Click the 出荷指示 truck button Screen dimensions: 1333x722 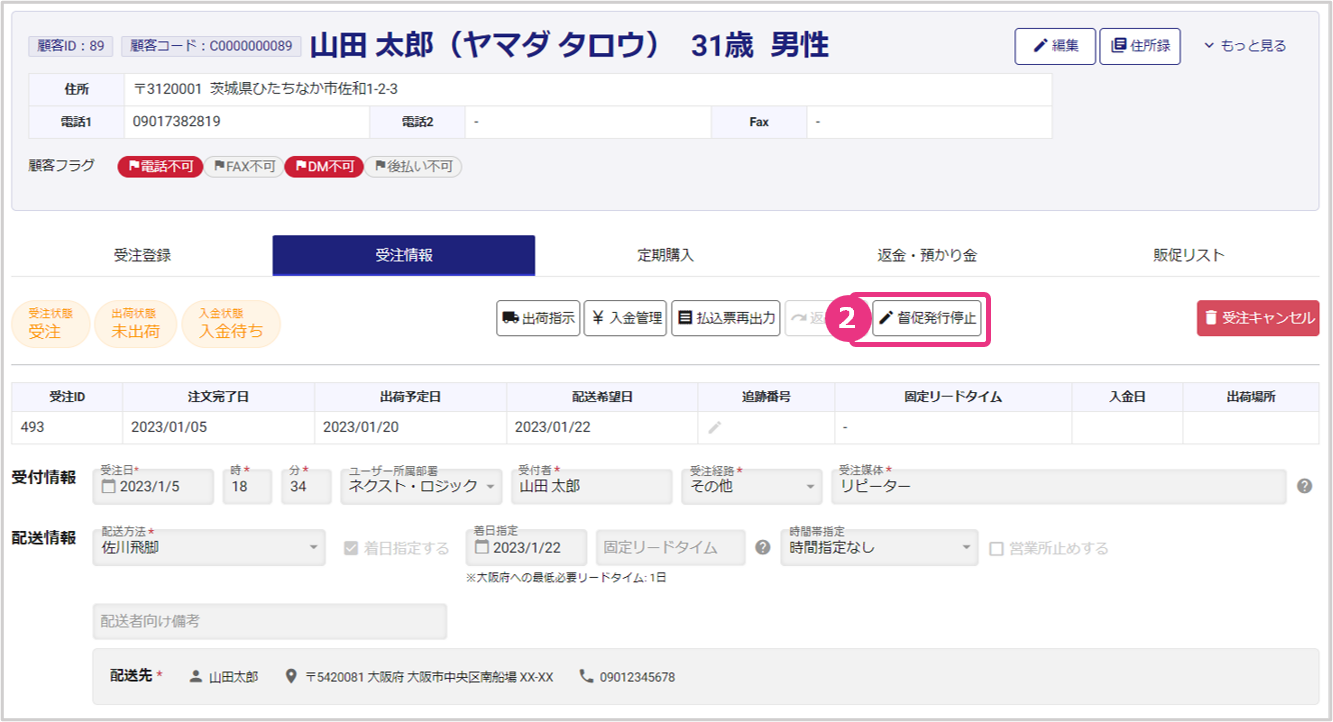coord(538,318)
